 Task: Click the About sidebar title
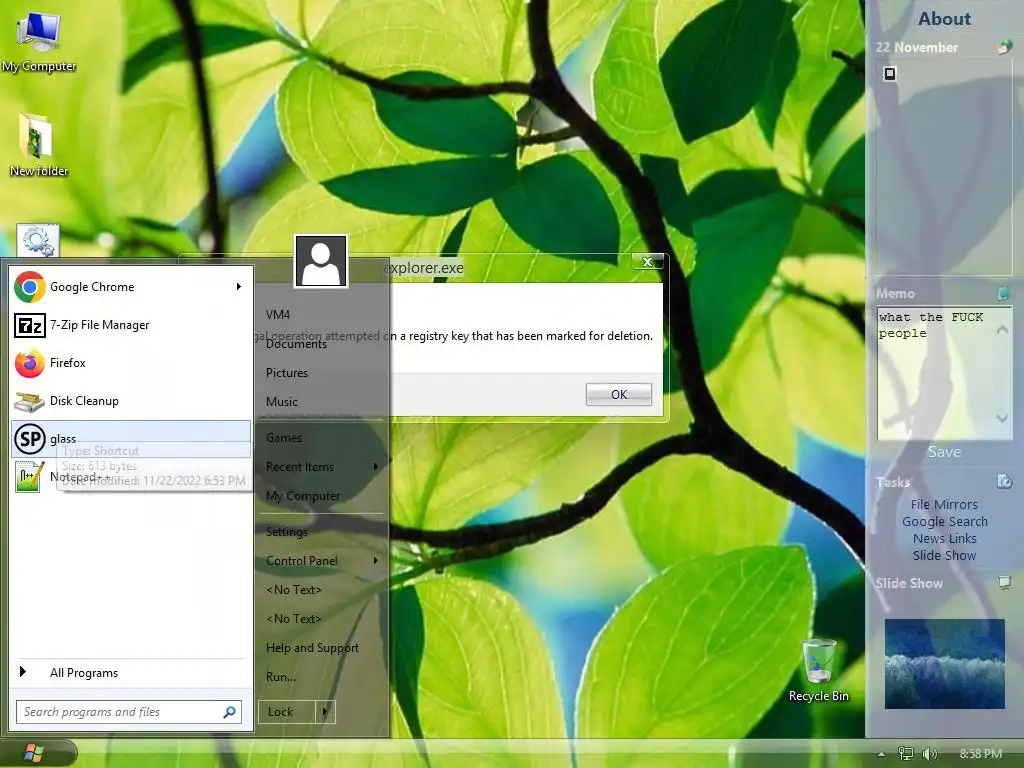coord(944,19)
